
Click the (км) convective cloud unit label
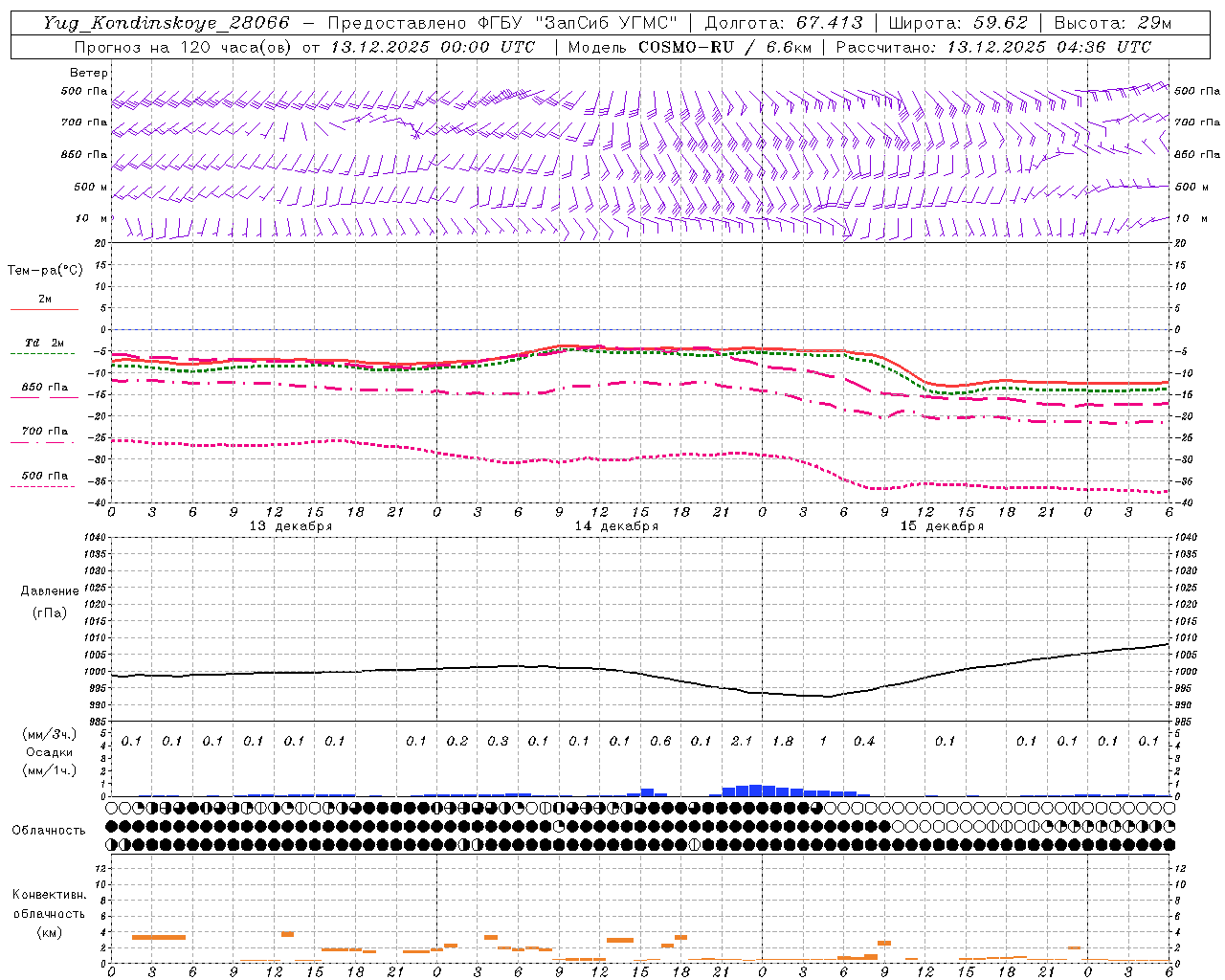point(49,932)
